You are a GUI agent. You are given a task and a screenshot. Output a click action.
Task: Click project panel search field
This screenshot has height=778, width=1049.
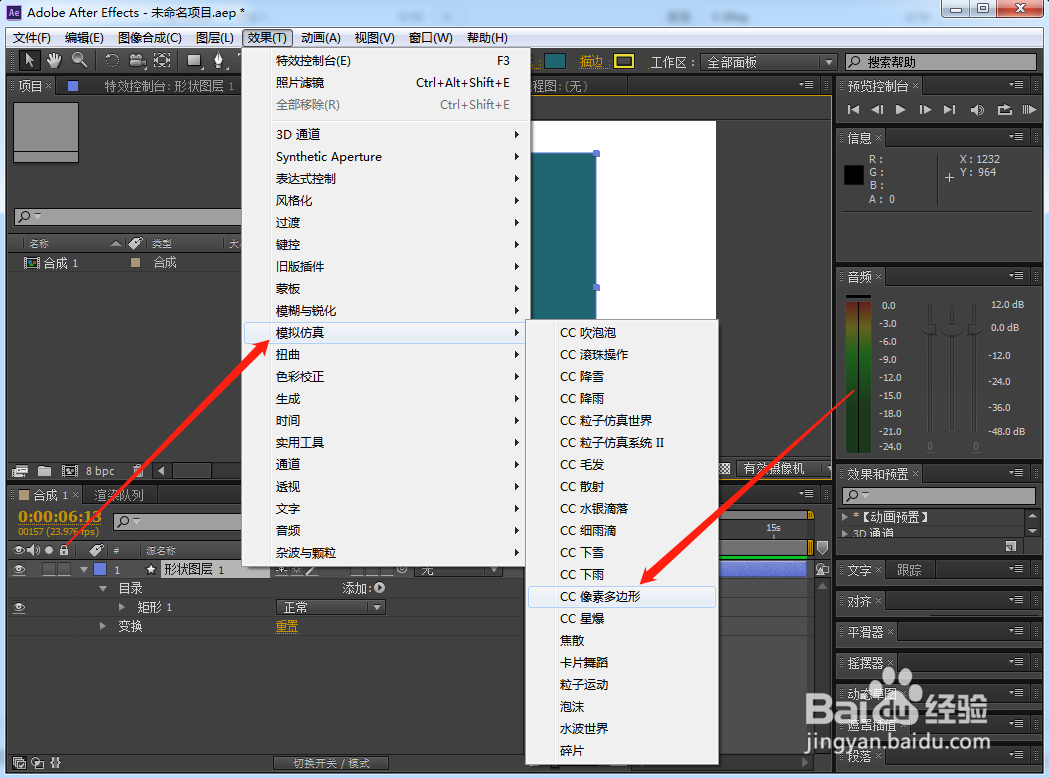point(127,216)
